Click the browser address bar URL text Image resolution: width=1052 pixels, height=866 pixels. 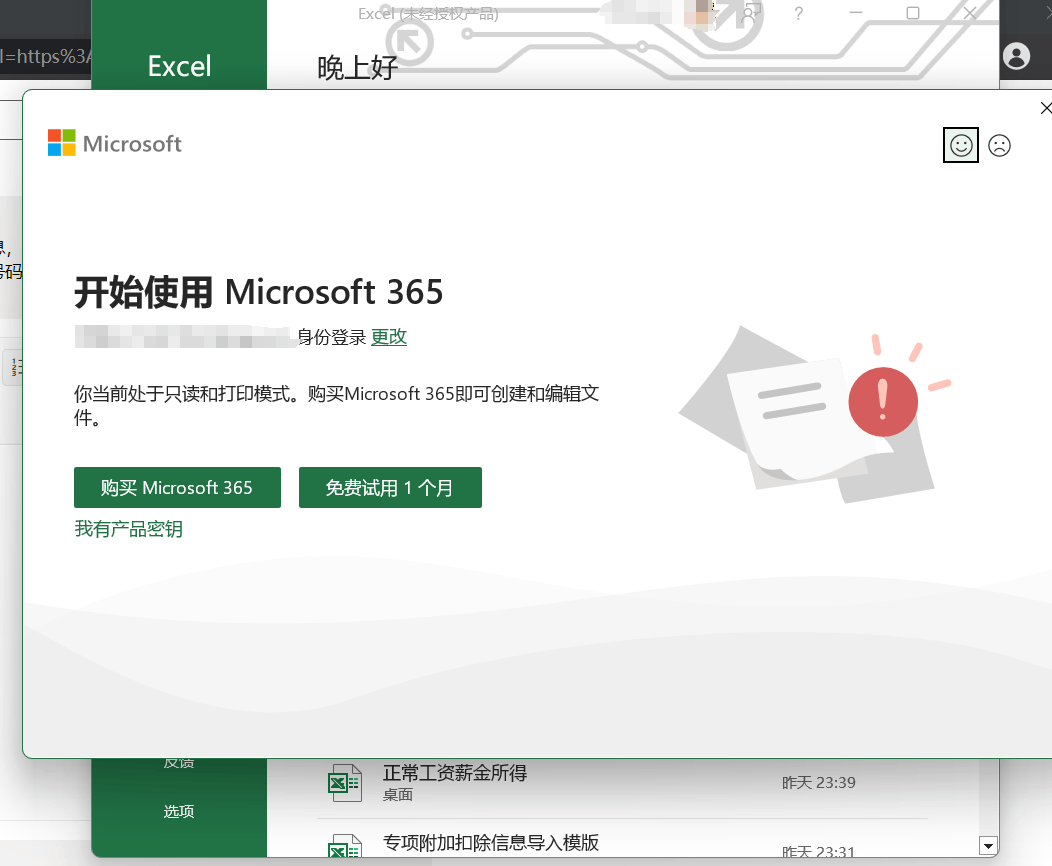coord(45,56)
